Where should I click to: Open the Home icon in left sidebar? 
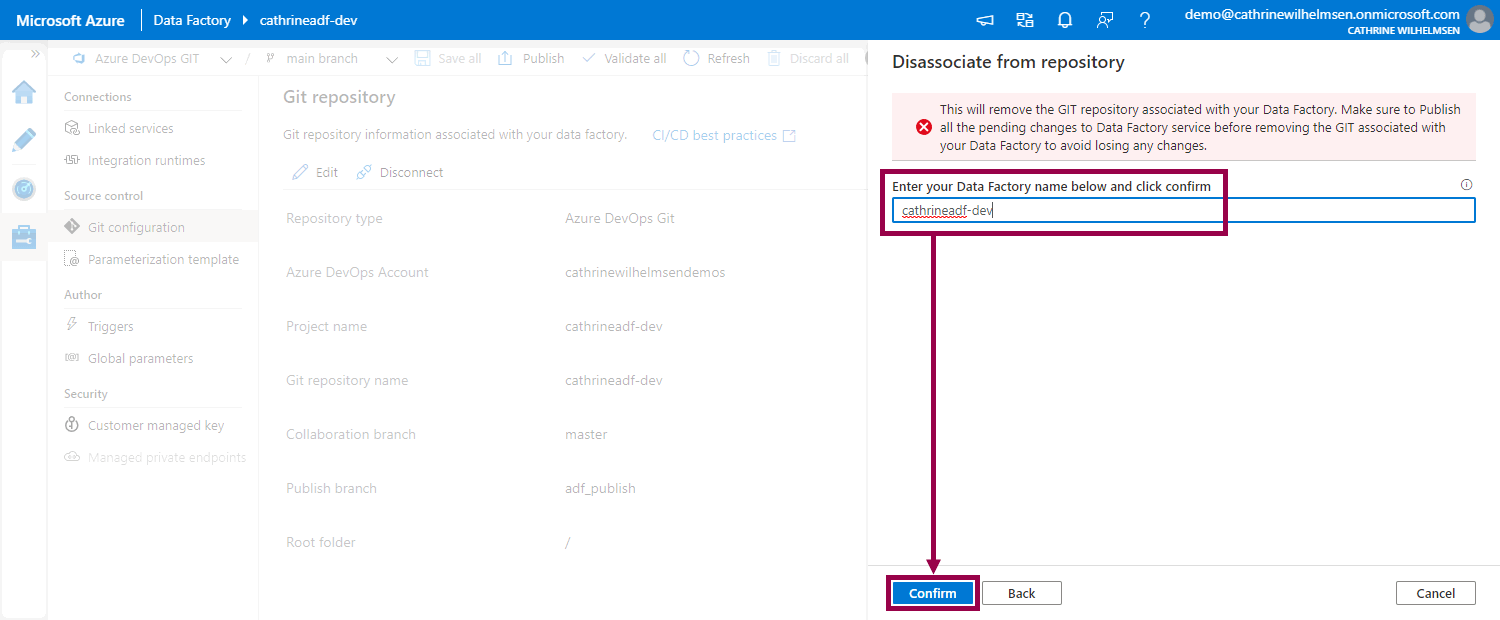point(24,93)
